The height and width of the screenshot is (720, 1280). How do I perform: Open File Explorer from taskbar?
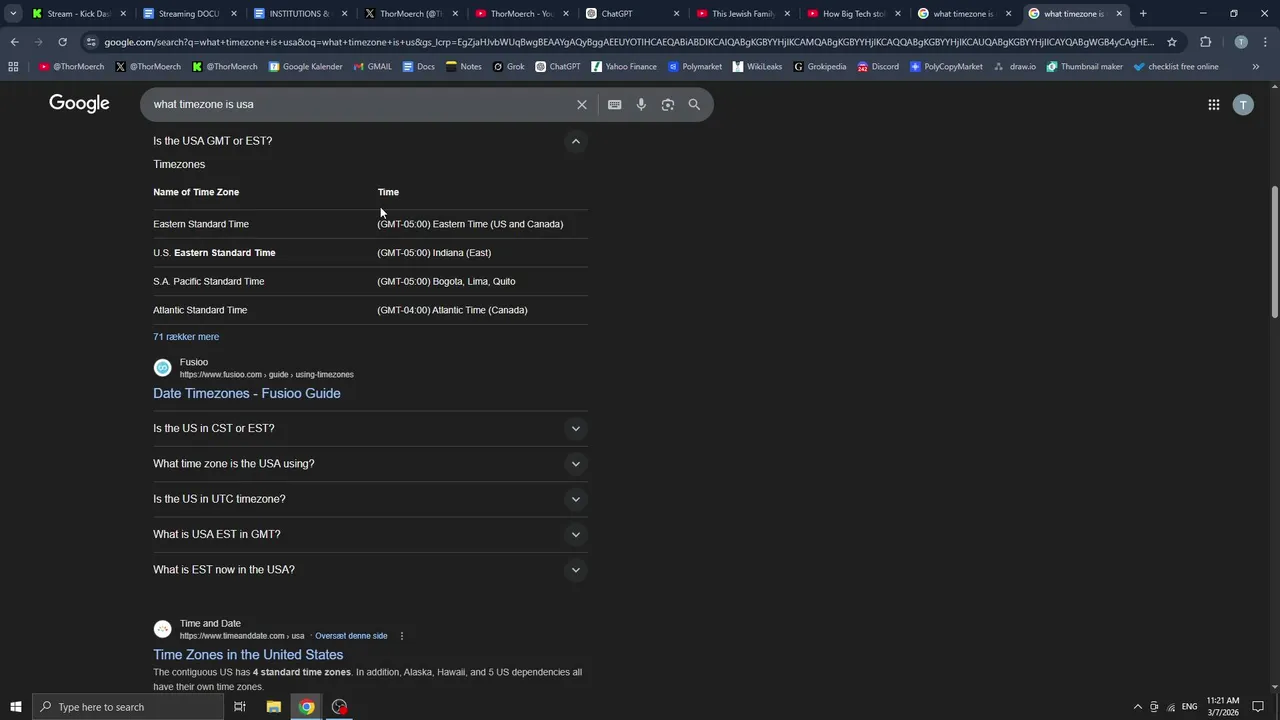[273, 707]
